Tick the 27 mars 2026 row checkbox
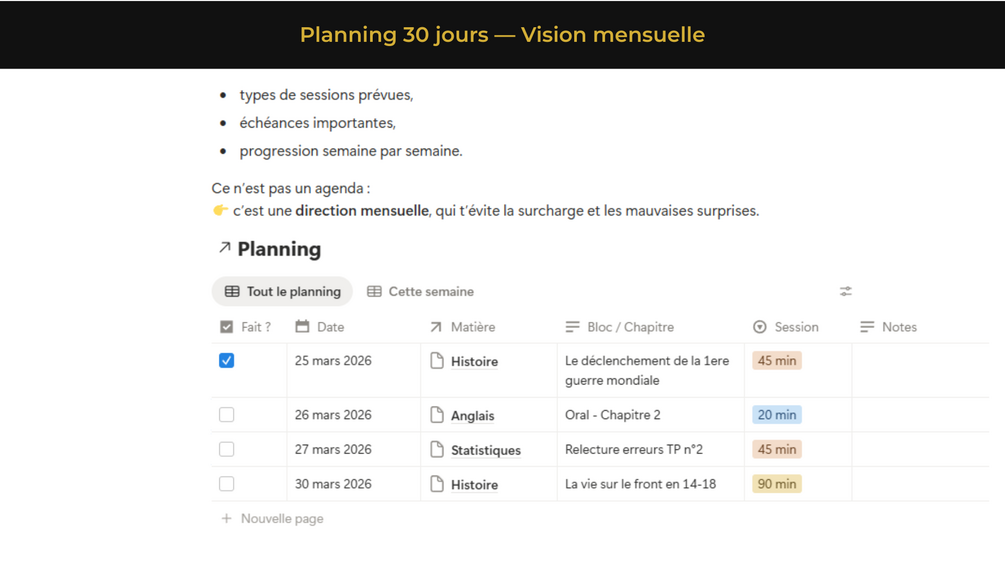 (227, 450)
